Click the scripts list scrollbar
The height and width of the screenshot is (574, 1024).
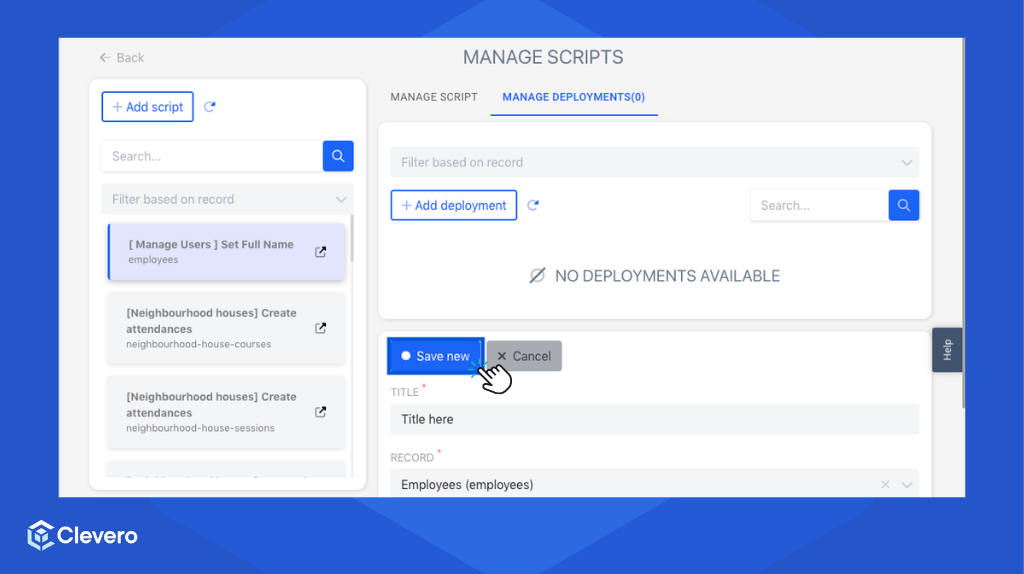point(352,239)
